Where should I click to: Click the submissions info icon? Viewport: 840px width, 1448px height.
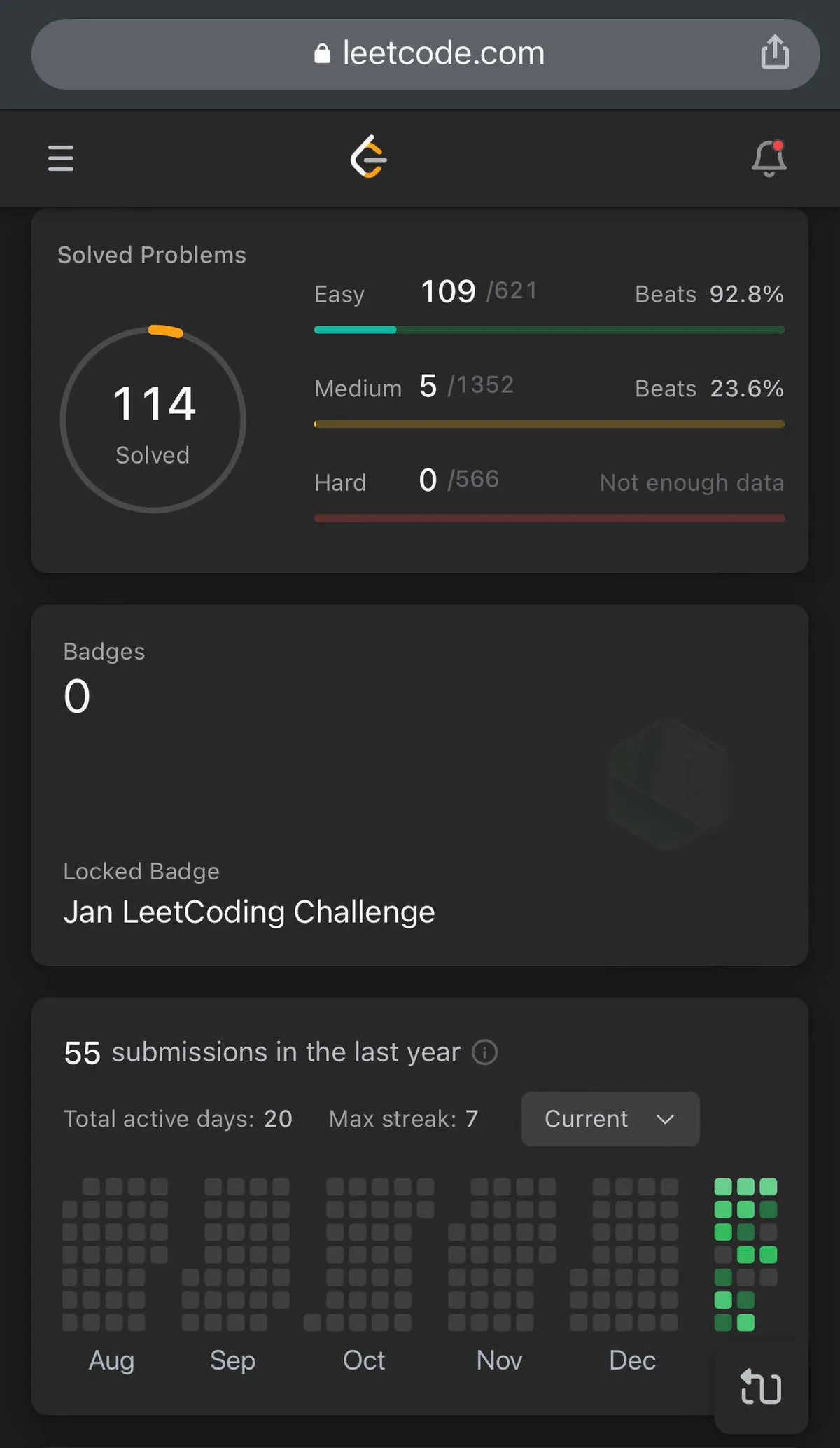(x=484, y=1052)
